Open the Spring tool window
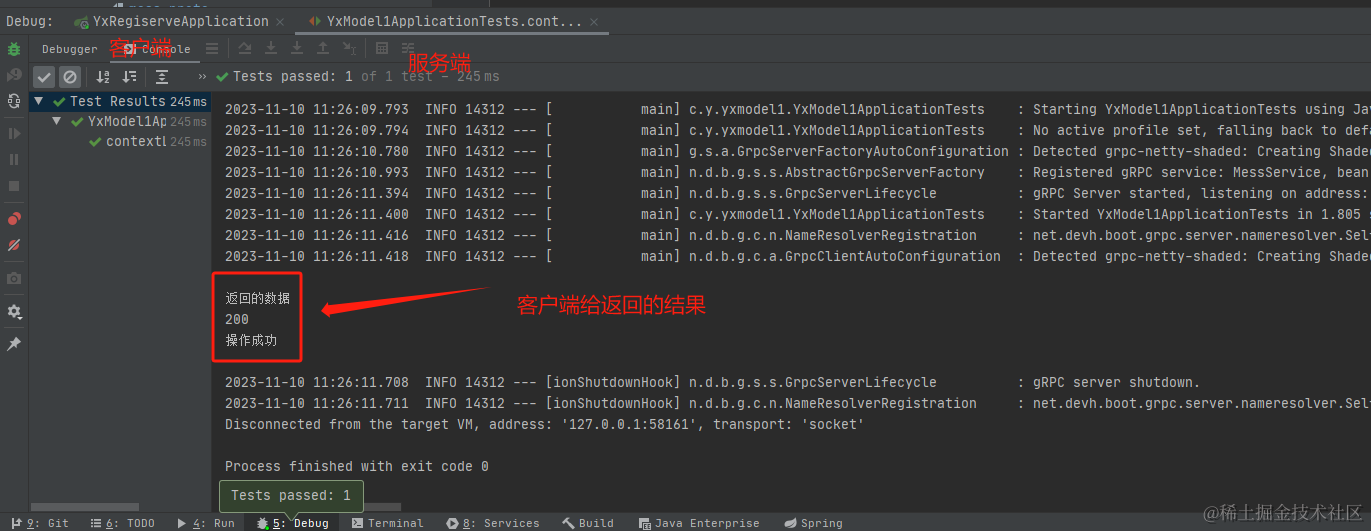Viewport: 1371px width, 531px height. click(814, 523)
